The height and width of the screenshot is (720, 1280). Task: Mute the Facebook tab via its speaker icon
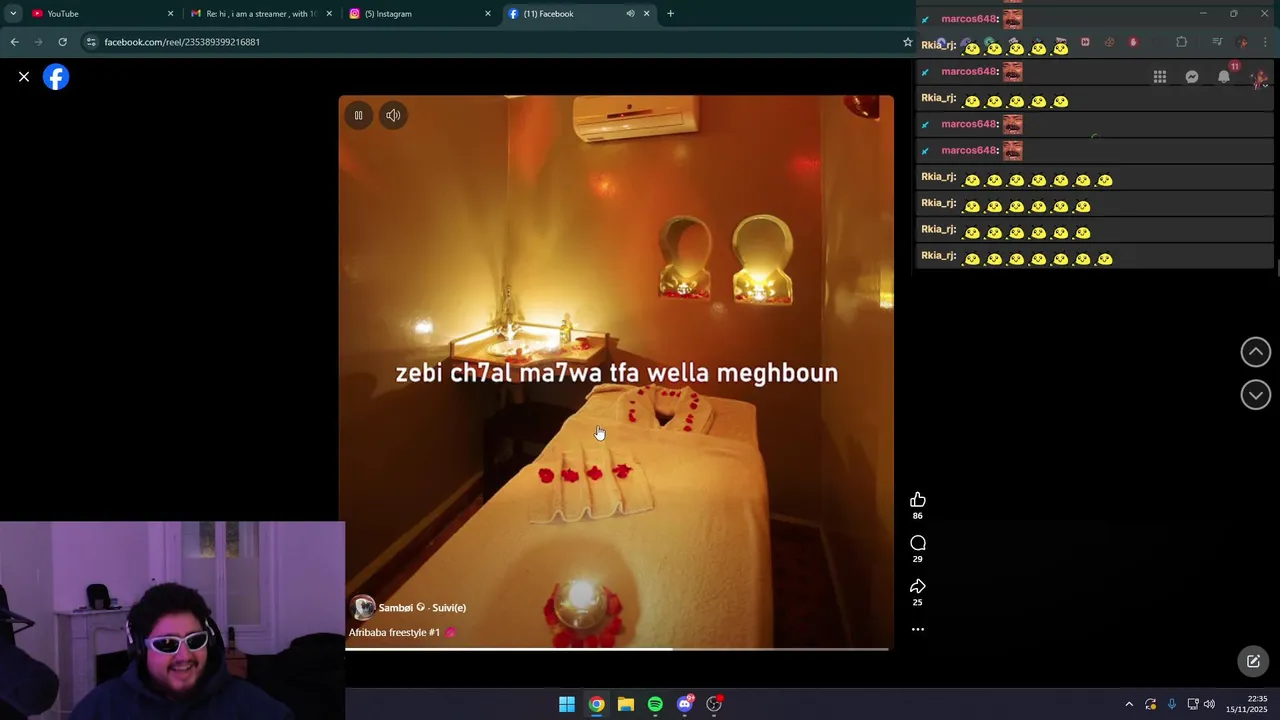coord(630,14)
